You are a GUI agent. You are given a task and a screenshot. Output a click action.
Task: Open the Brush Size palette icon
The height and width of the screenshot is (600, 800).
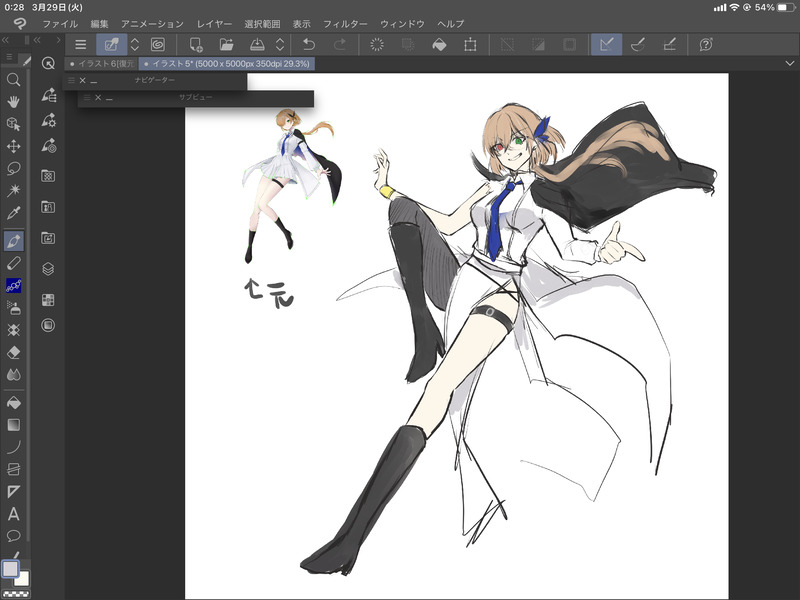click(48, 146)
